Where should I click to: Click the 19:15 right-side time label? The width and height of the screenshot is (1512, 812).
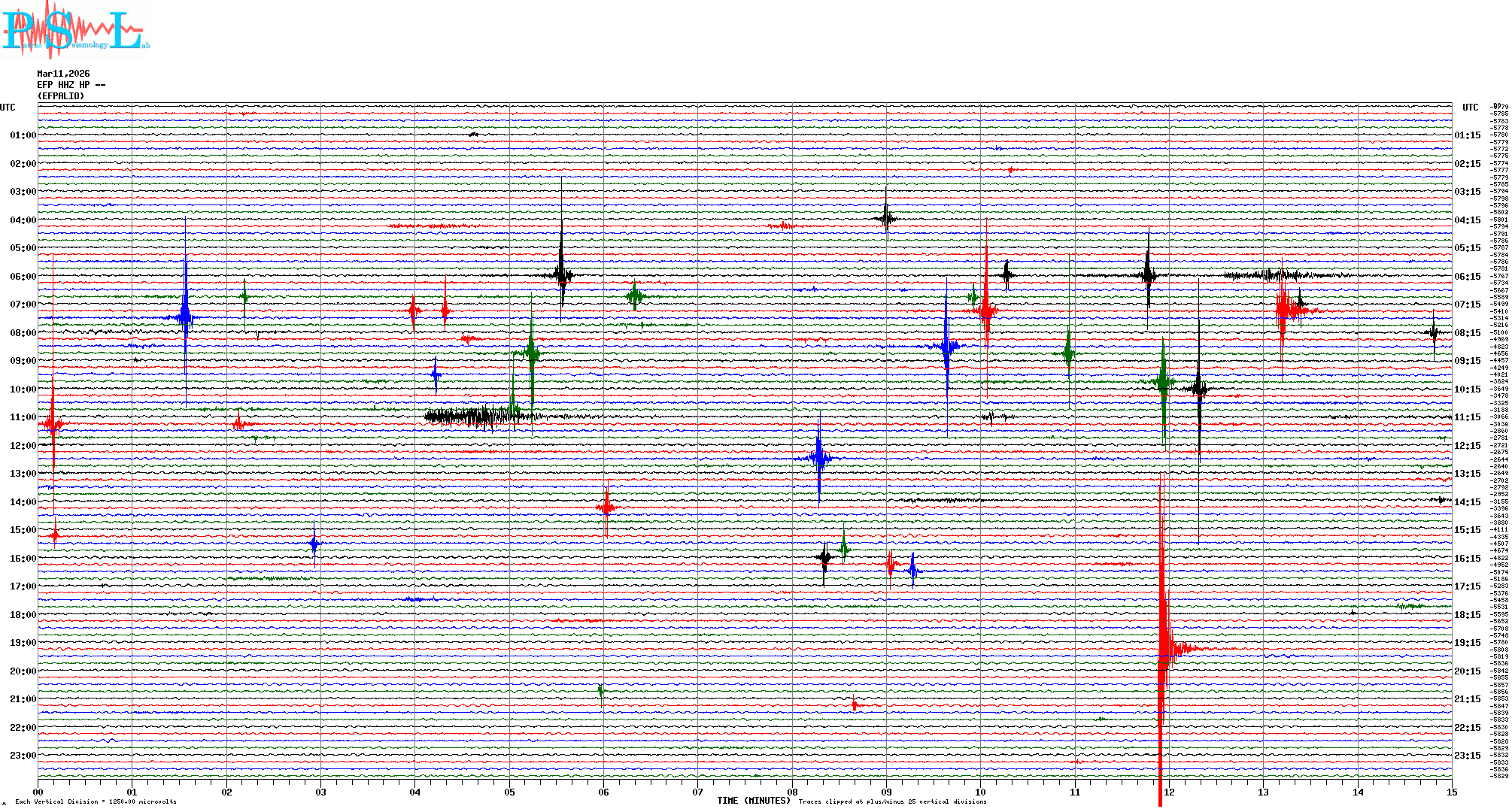(1467, 643)
